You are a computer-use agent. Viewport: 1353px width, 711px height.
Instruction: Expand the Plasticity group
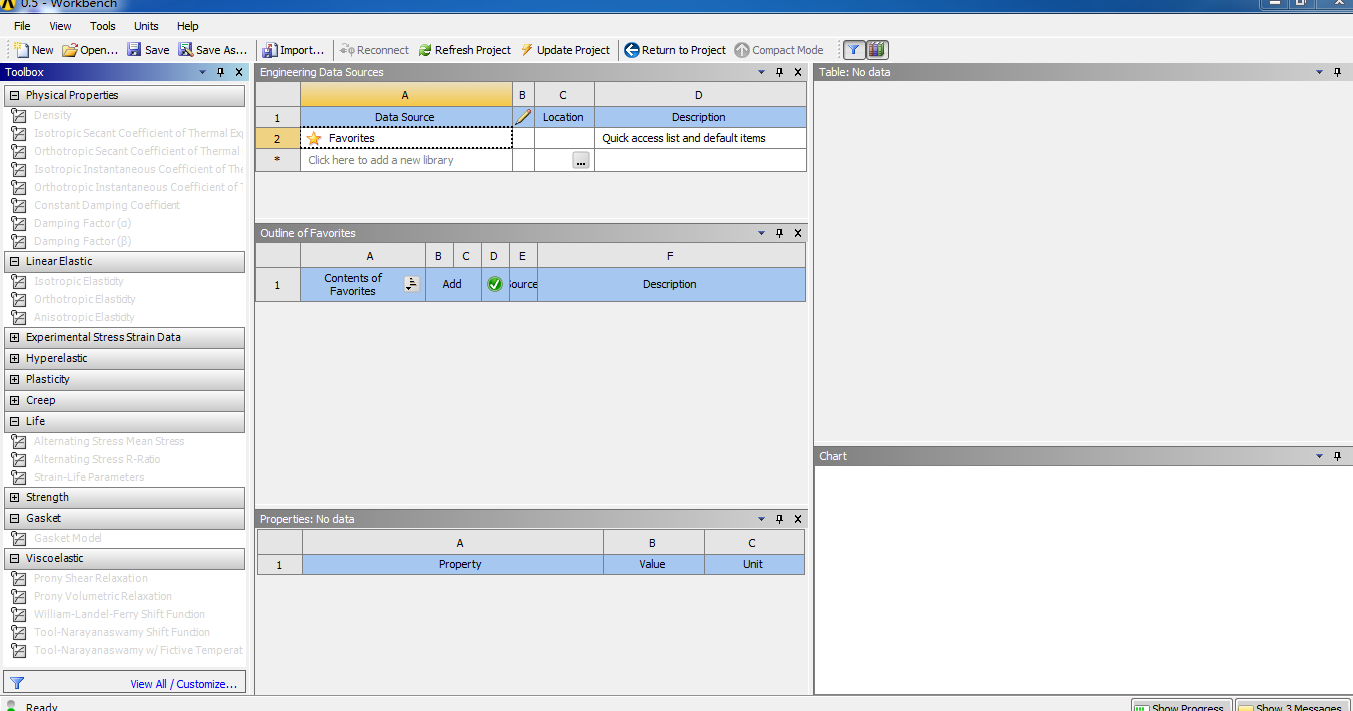pyautogui.click(x=15, y=379)
